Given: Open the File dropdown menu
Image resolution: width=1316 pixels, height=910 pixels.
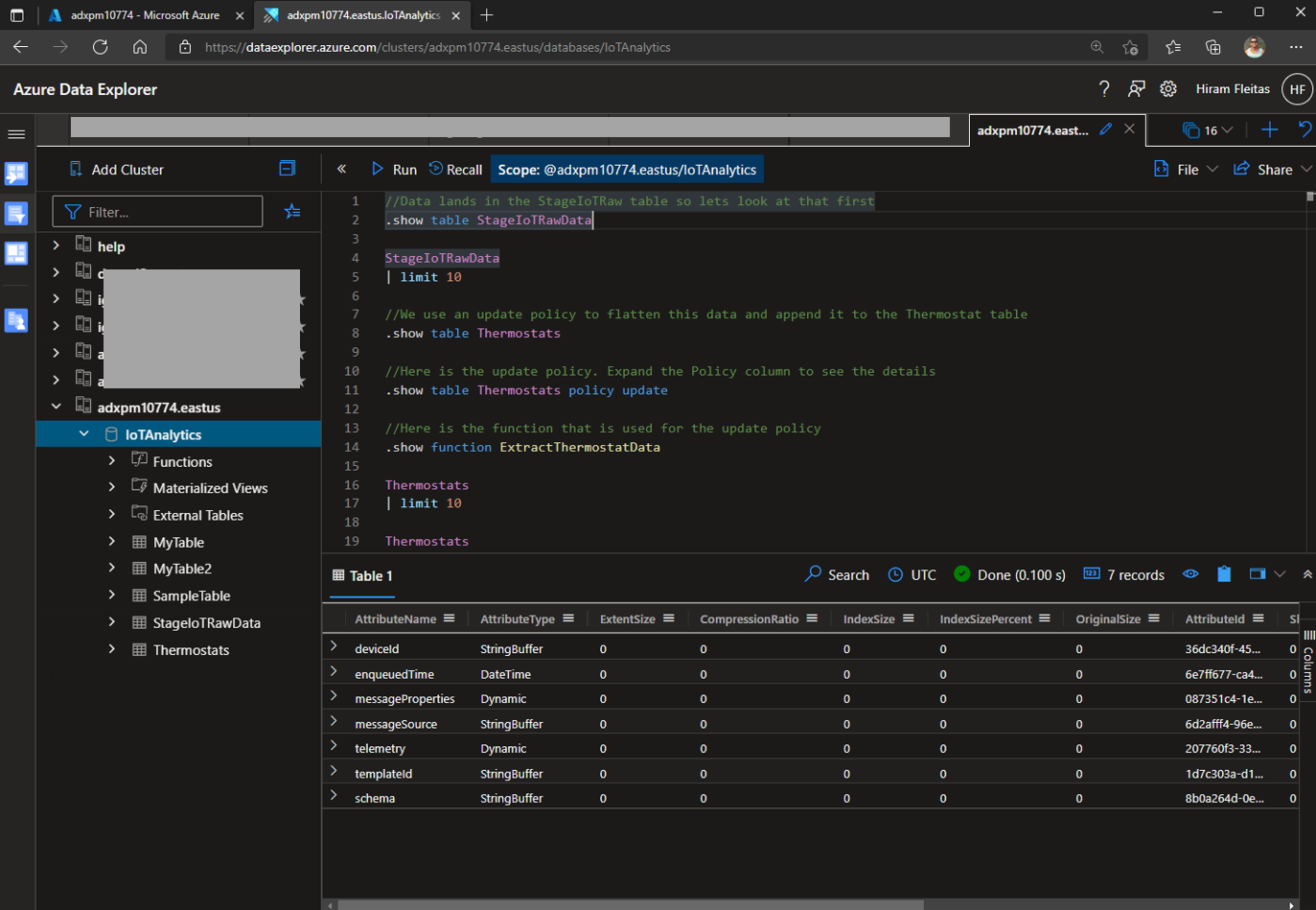Looking at the screenshot, I should (1186, 169).
